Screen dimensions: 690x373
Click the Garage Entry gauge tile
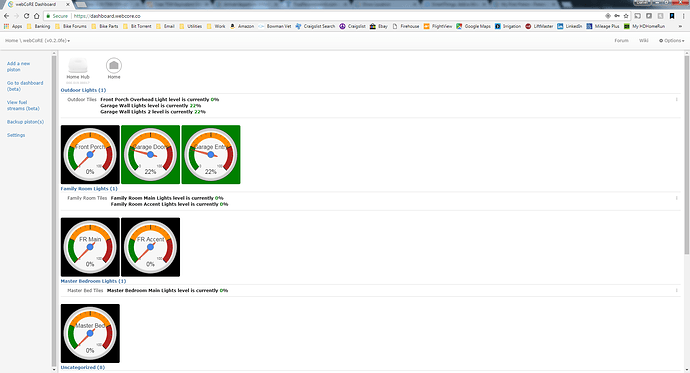click(211, 154)
